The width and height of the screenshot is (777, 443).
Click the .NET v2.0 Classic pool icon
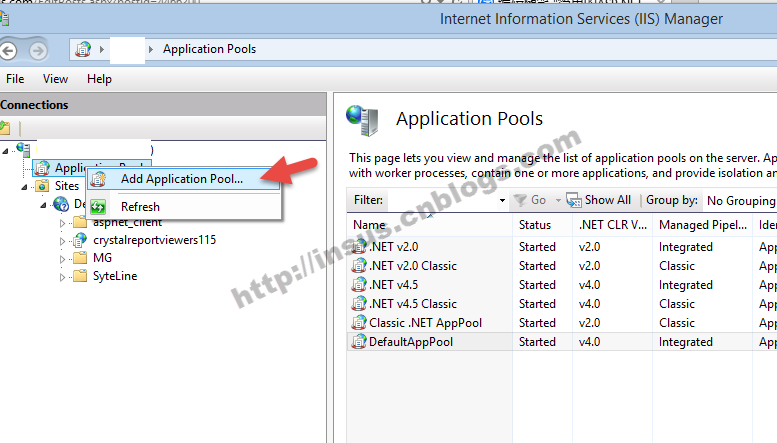[x=358, y=266]
